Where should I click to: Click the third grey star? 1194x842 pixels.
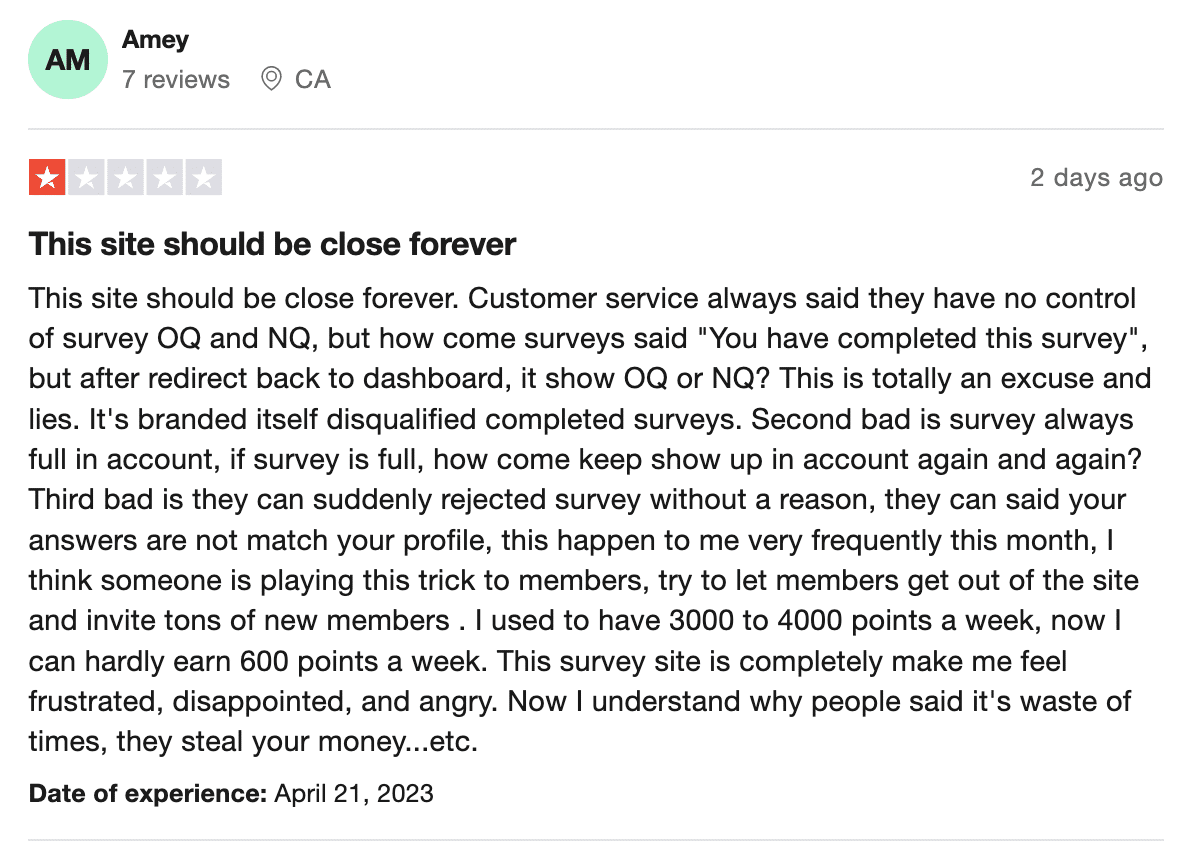click(126, 177)
